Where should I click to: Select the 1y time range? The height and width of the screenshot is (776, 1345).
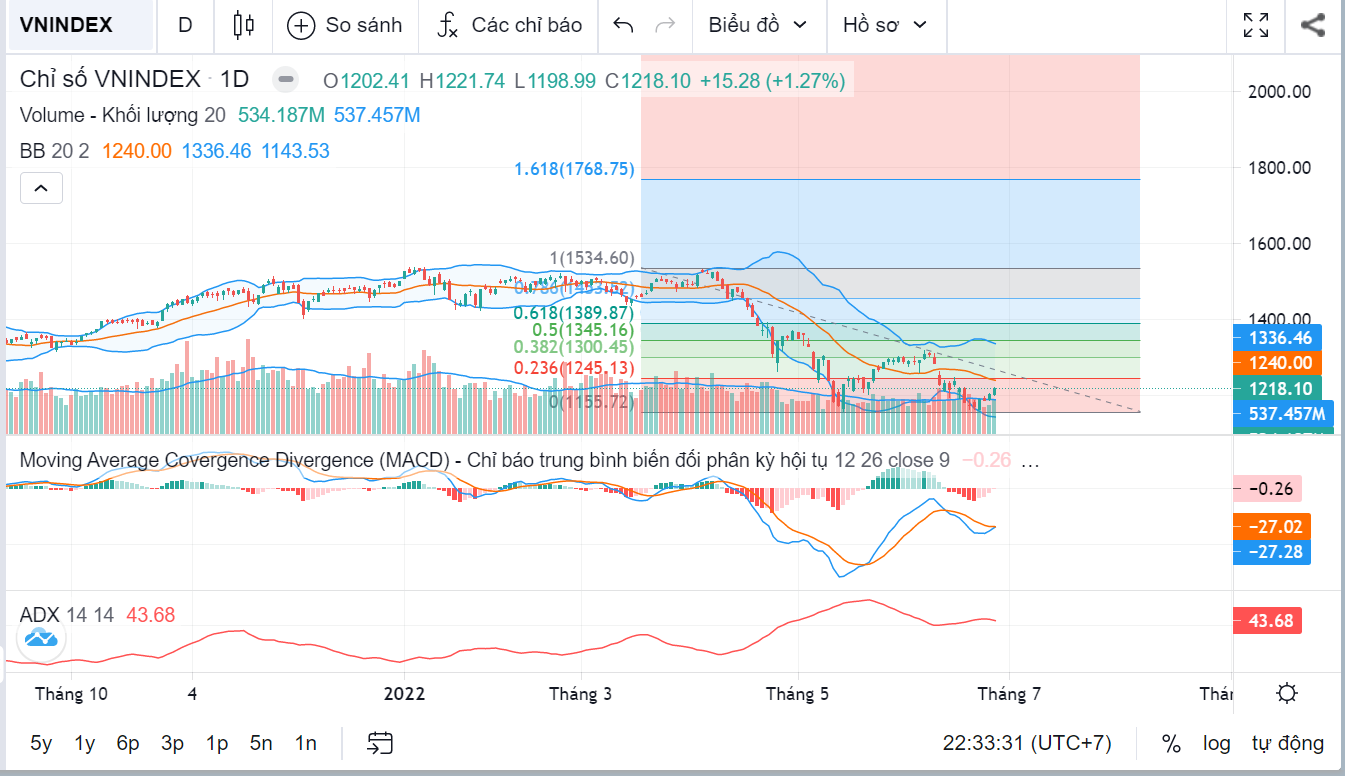click(x=85, y=743)
